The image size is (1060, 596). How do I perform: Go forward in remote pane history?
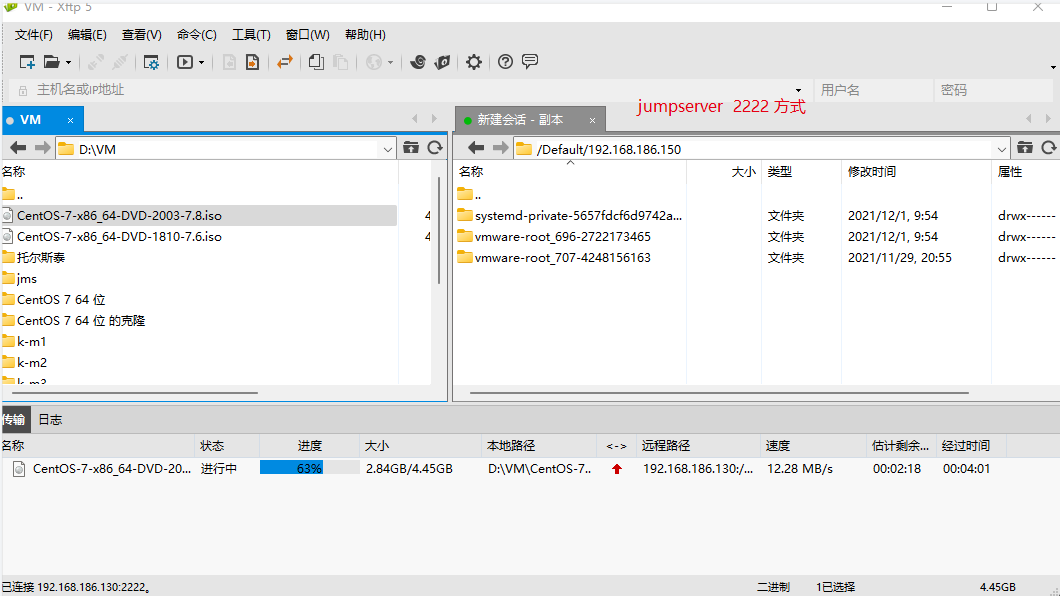(500, 148)
